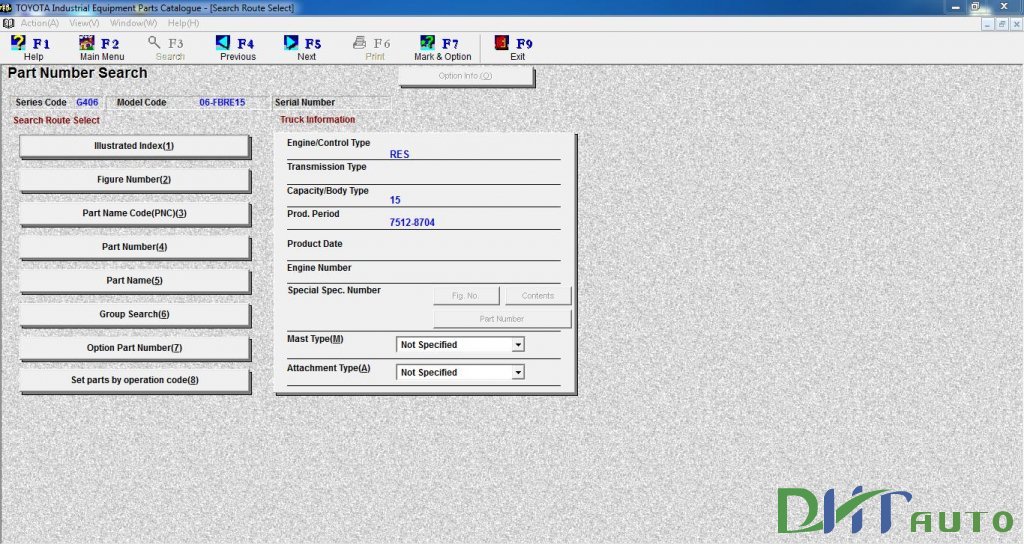Expand the Attachment Type dropdown
Screen dimensions: 1024x544
click(518, 372)
